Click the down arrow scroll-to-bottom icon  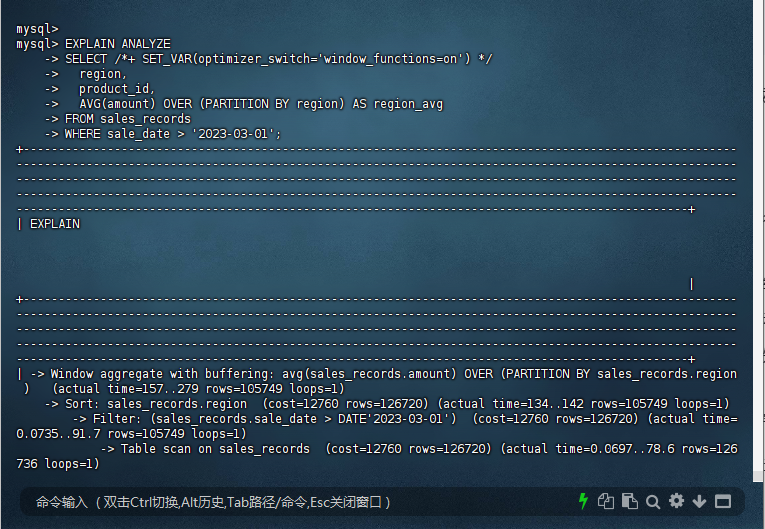click(x=699, y=501)
